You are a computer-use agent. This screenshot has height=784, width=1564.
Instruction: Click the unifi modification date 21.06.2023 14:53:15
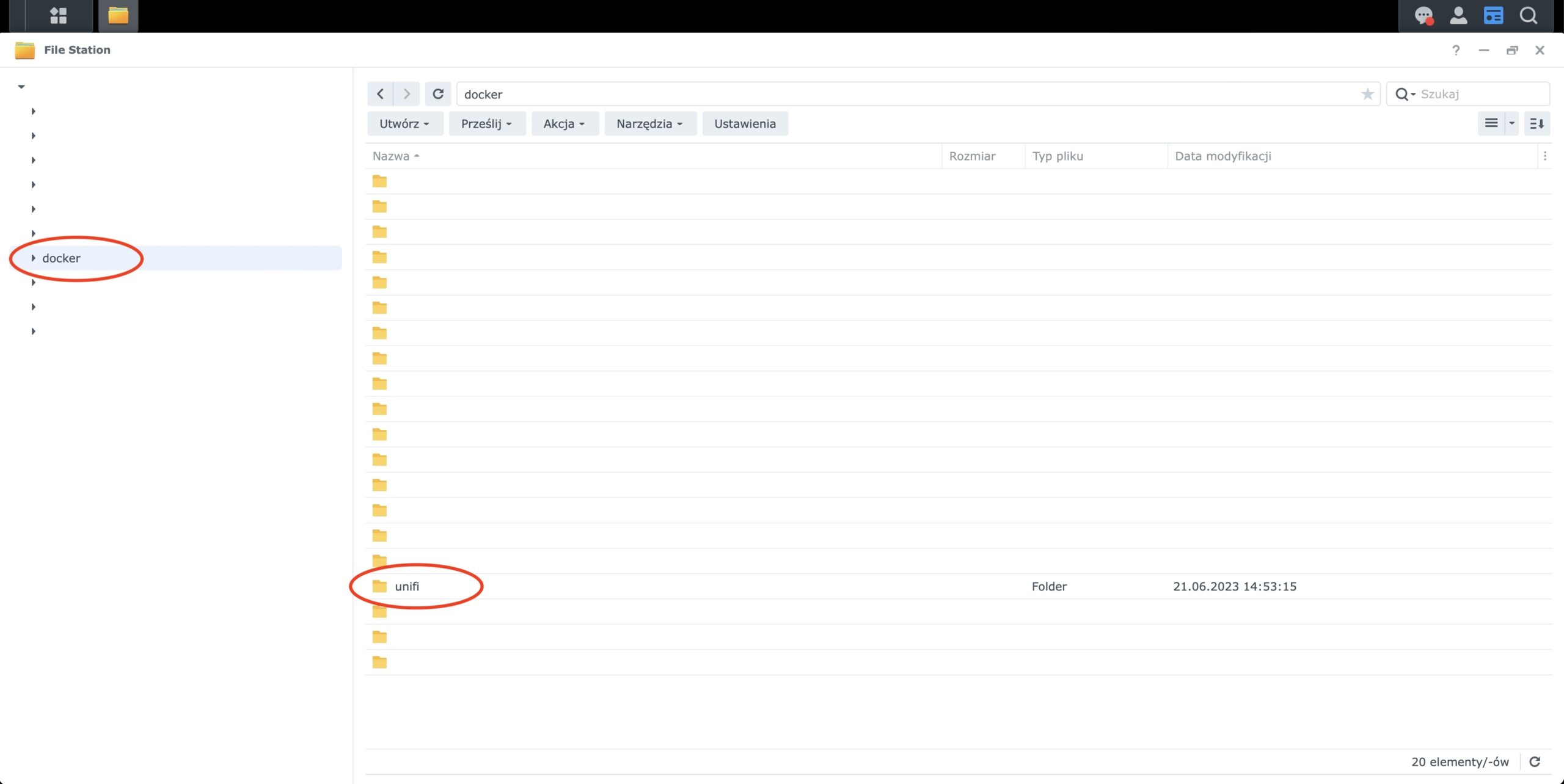tap(1235, 586)
